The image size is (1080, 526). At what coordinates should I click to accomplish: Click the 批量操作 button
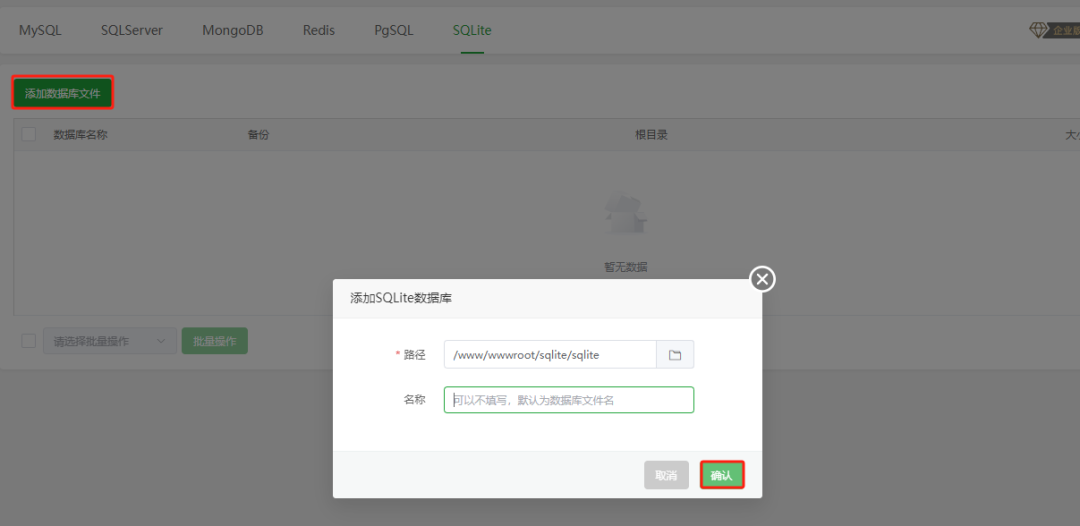click(x=215, y=341)
